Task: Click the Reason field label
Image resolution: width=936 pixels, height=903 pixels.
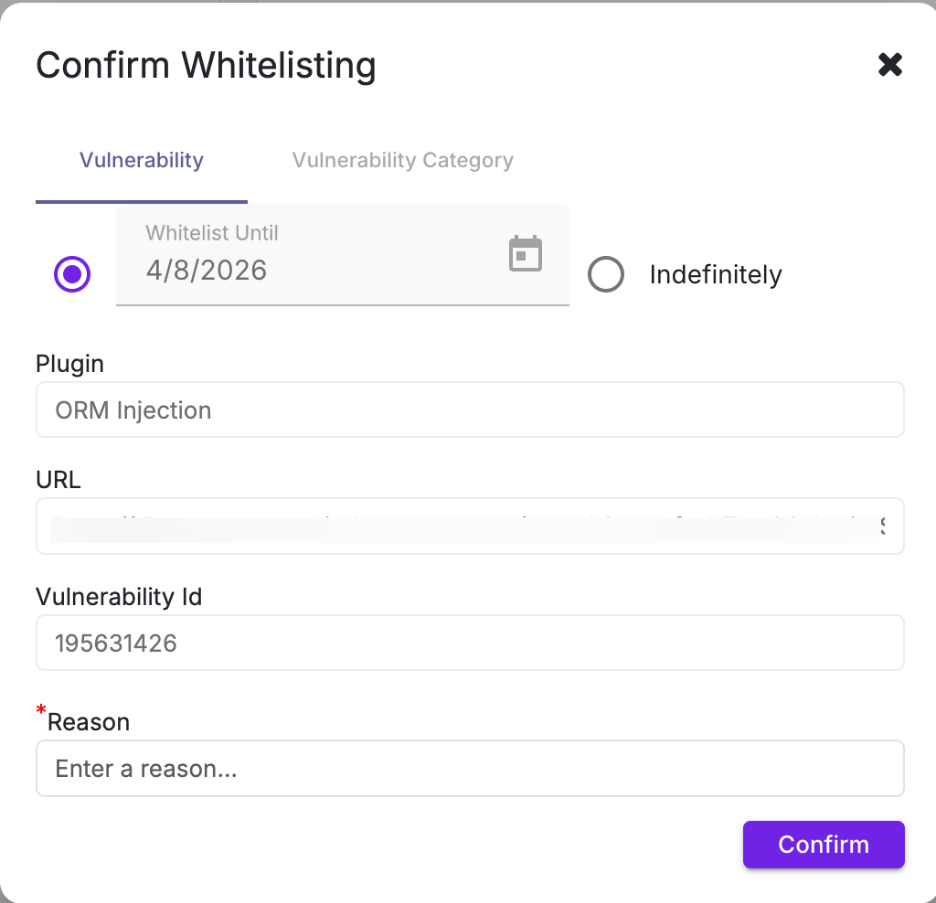Action: (89, 722)
